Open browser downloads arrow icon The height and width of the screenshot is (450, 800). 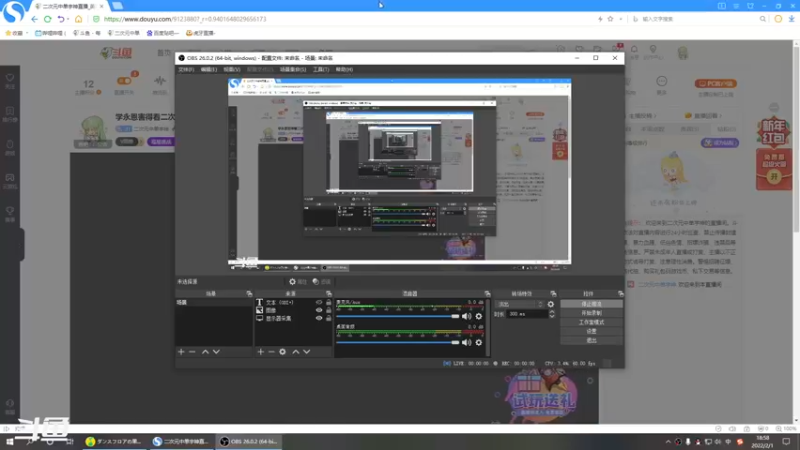pos(791,19)
